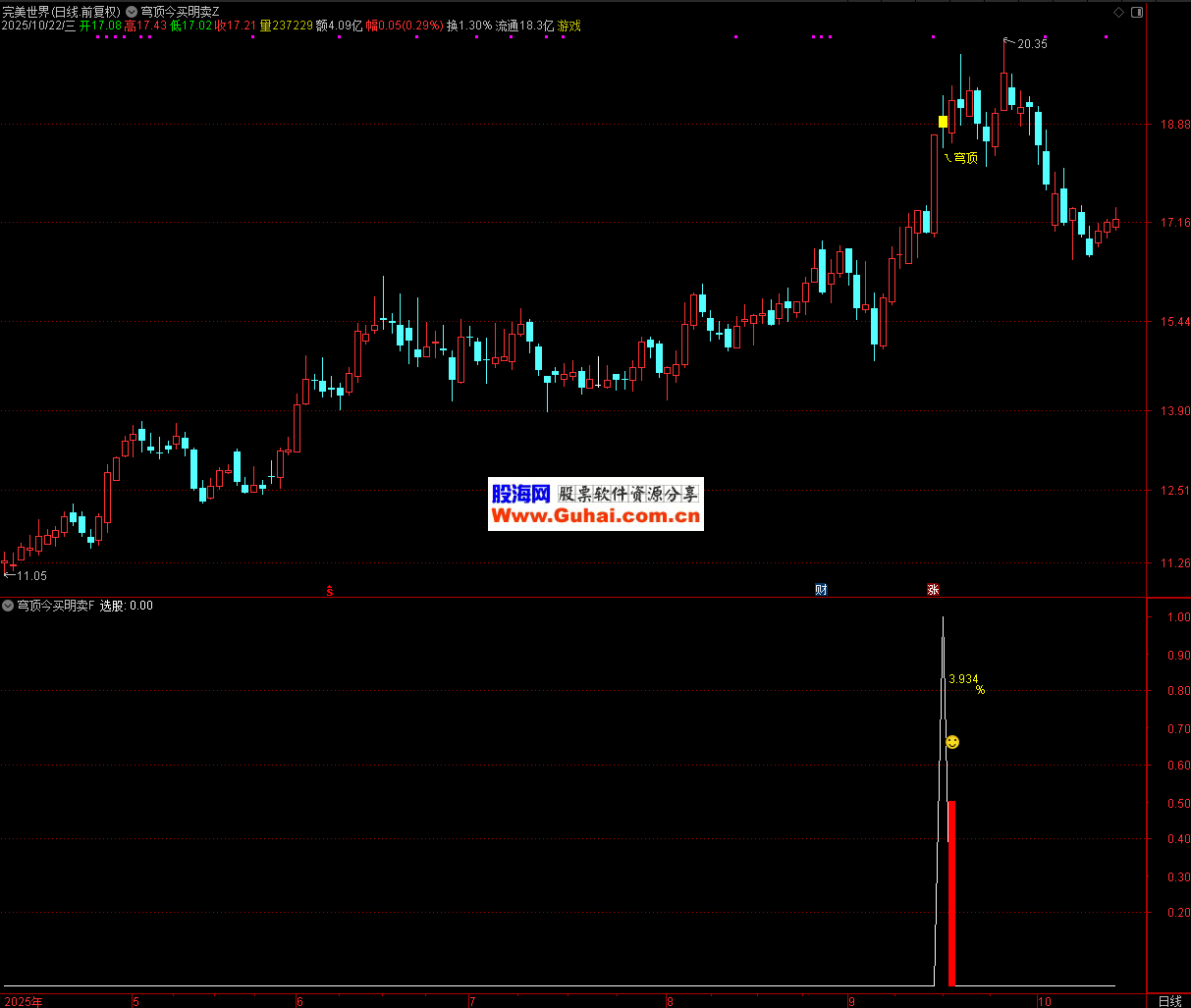Open the 游戏 sector label
Viewport: 1191px width, 1008px height.
tap(569, 27)
